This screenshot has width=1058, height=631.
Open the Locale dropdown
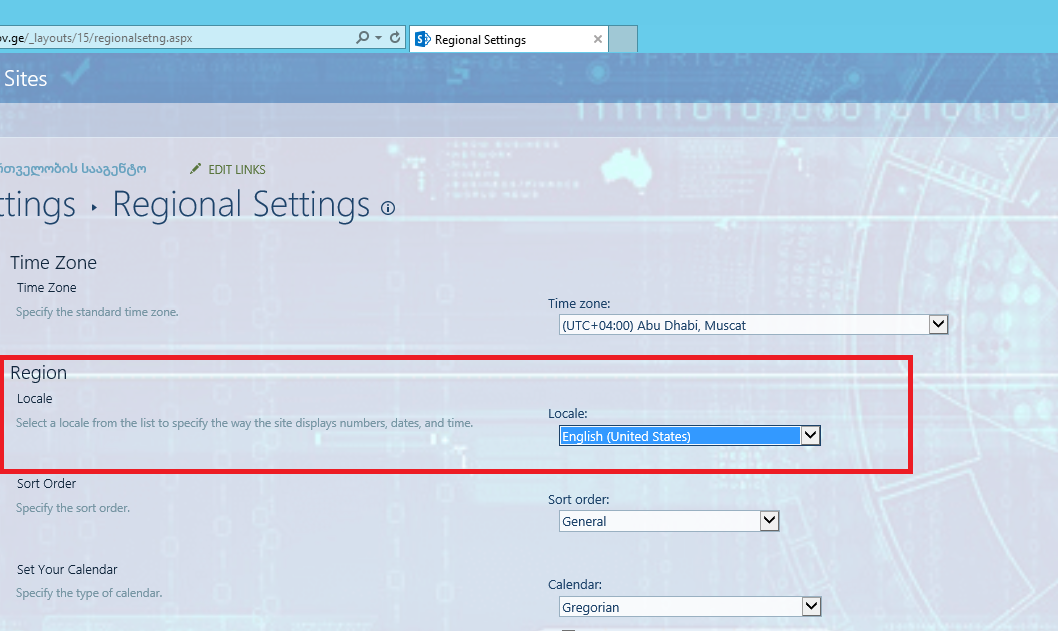click(x=690, y=436)
